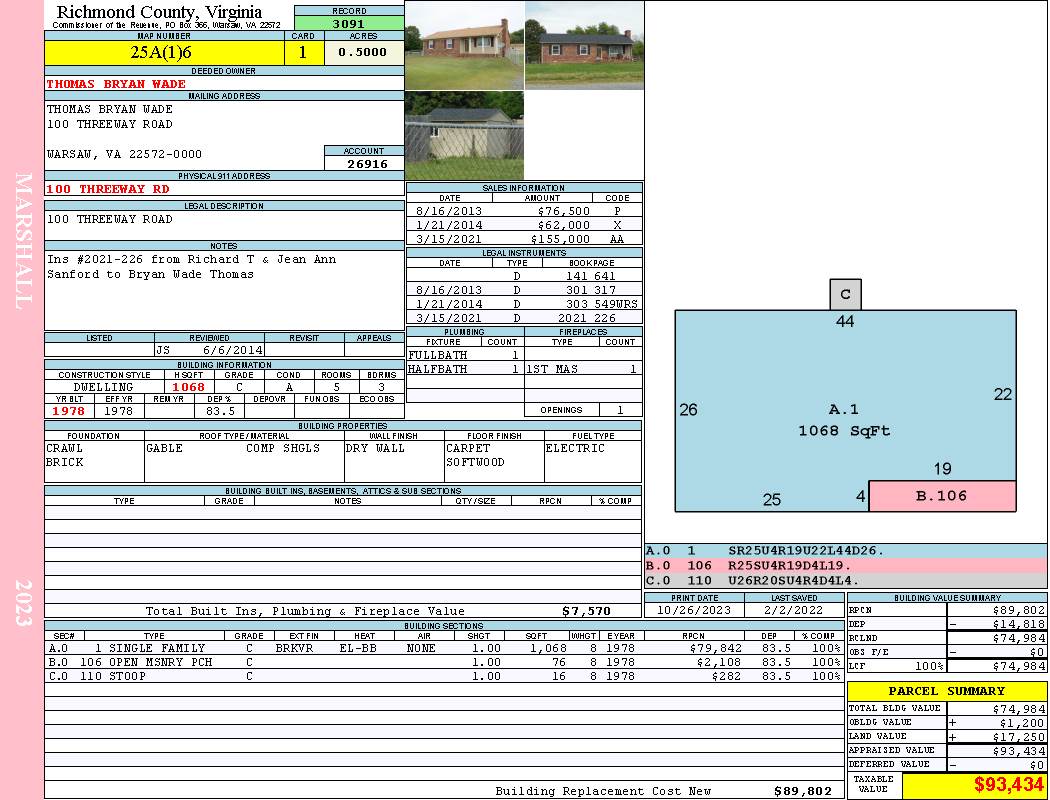Screen dimensions: 1050x800
Task: Select the 3/15/2021 sale of $155,000
Action: tap(524, 239)
